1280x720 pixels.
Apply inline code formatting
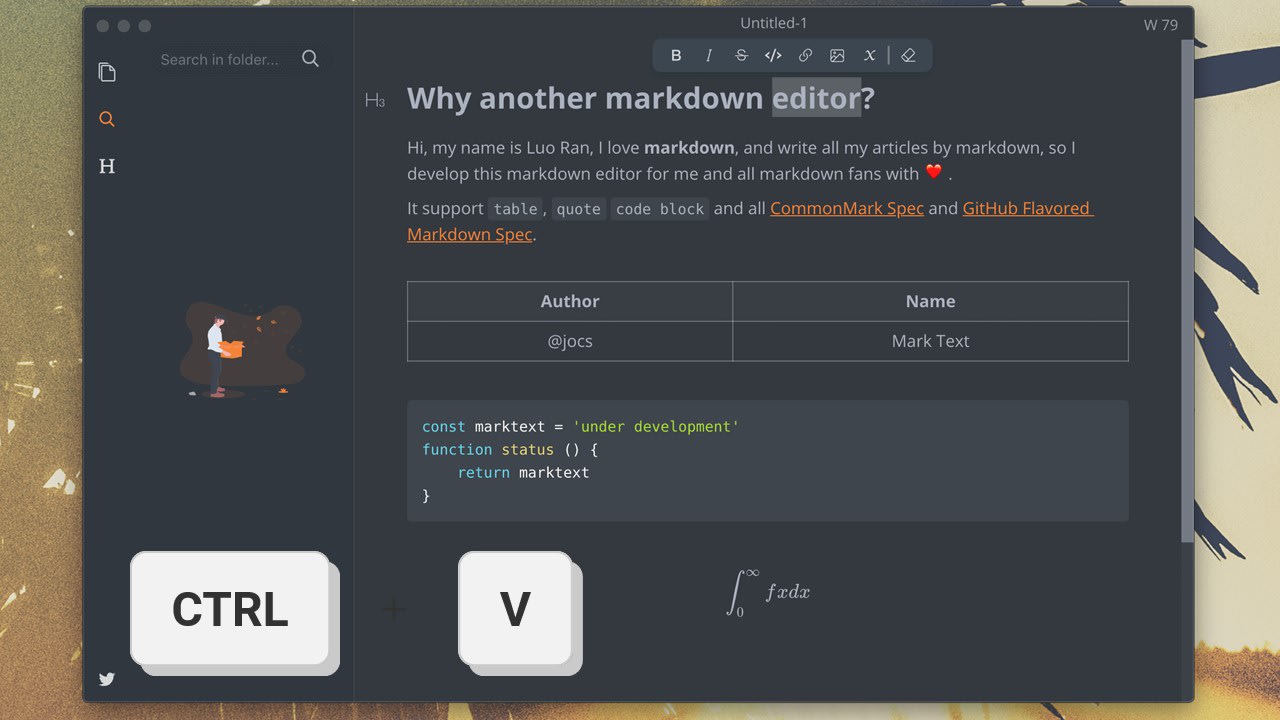[x=773, y=56]
